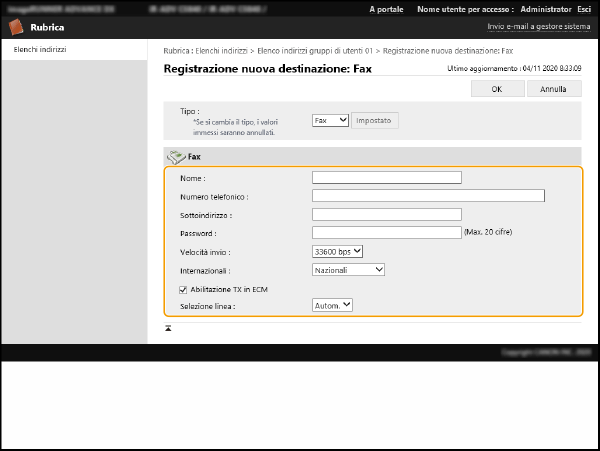Open the Internazionali dropdown
This screenshot has height=451, width=600.
click(348, 270)
